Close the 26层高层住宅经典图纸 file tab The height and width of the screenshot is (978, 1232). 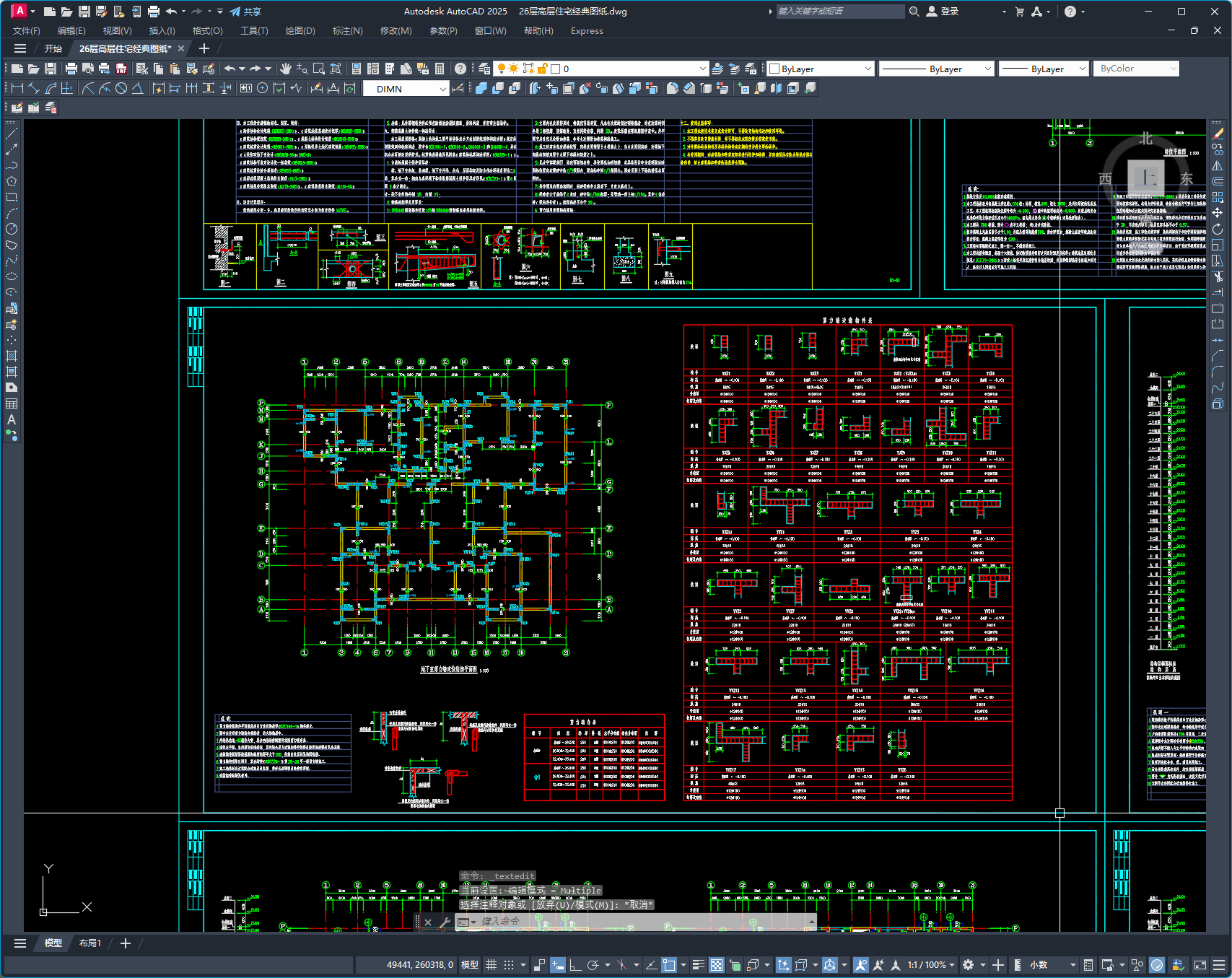coord(181,48)
